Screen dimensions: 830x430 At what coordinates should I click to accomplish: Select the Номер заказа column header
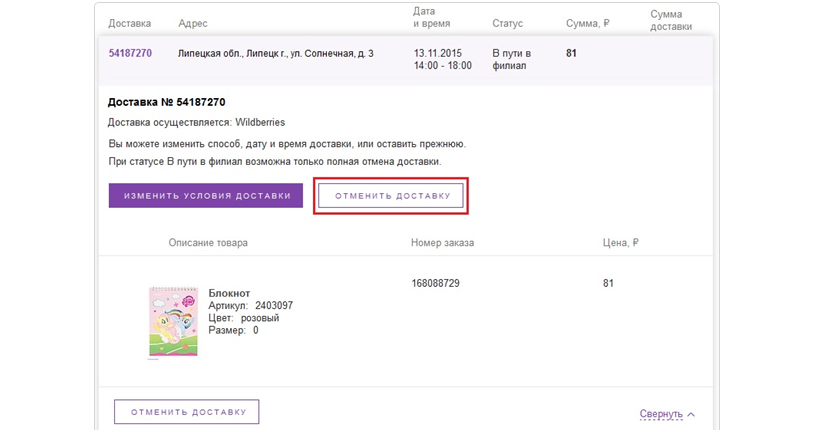(x=442, y=243)
